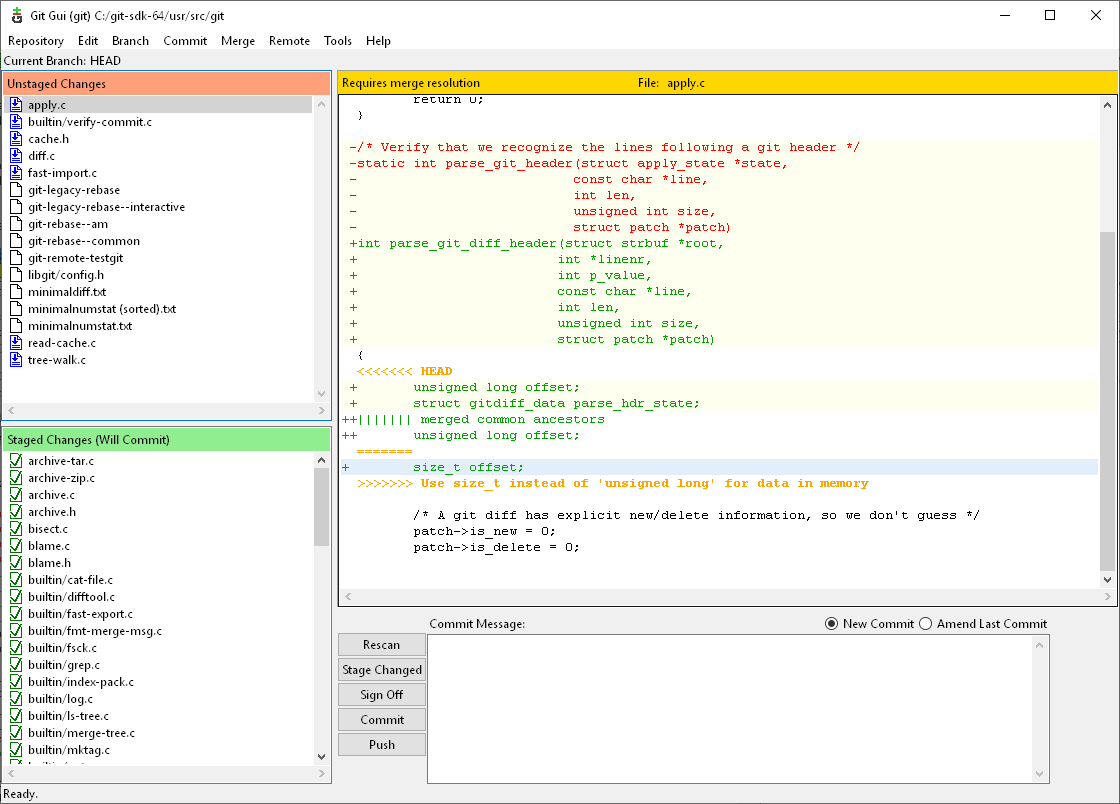Select the Amend Last Commit option

[926, 623]
